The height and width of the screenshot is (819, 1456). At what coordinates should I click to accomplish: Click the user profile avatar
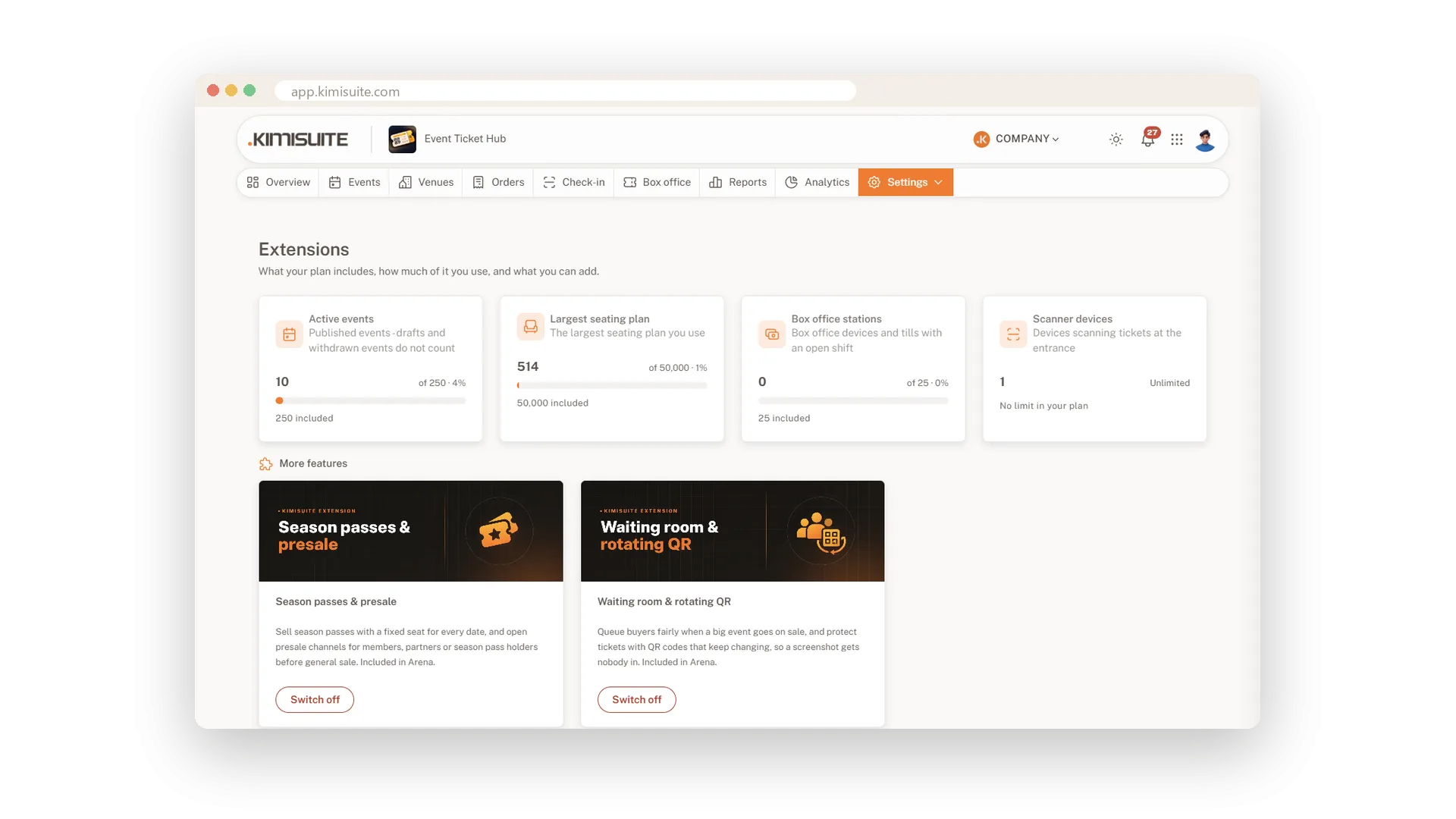pos(1205,140)
